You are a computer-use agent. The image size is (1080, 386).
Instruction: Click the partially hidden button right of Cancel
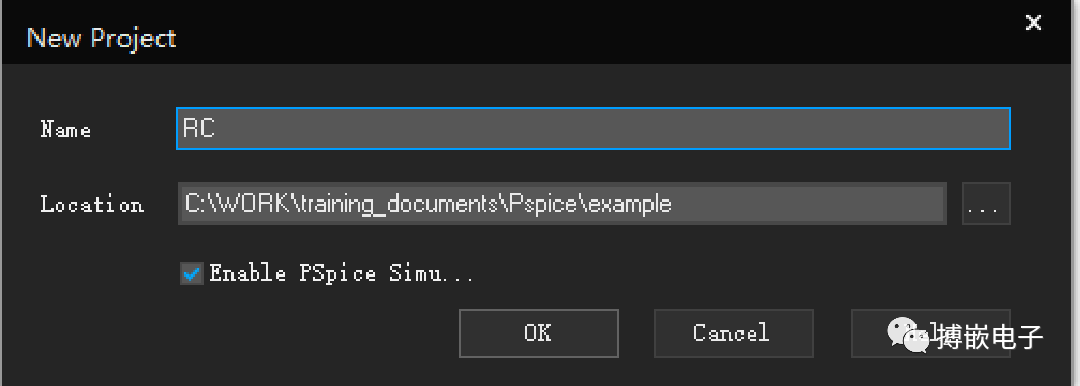pyautogui.click(x=931, y=333)
